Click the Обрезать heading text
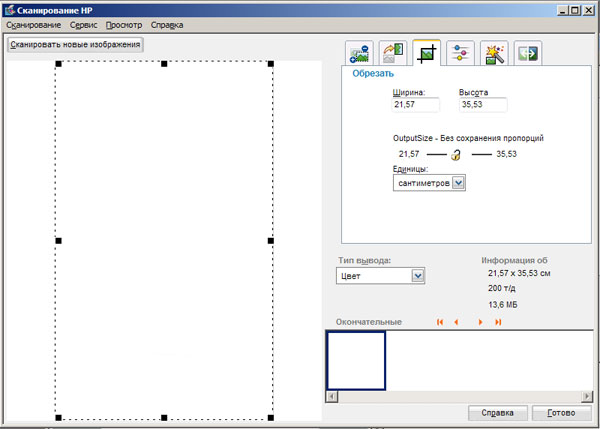Viewport: 600px width, 429px height. click(x=373, y=73)
